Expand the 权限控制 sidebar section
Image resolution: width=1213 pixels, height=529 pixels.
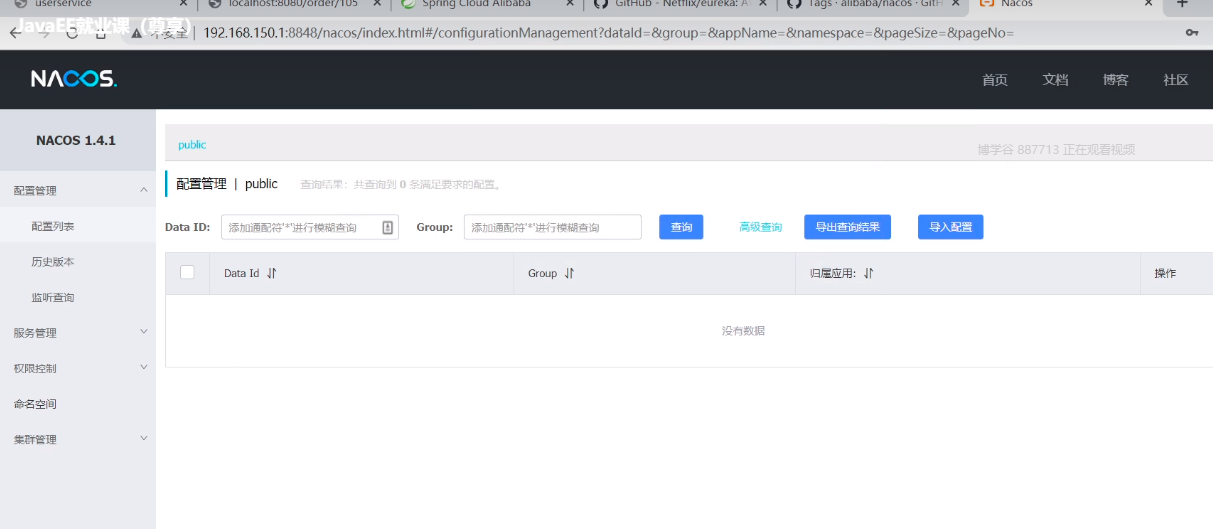click(x=143, y=368)
